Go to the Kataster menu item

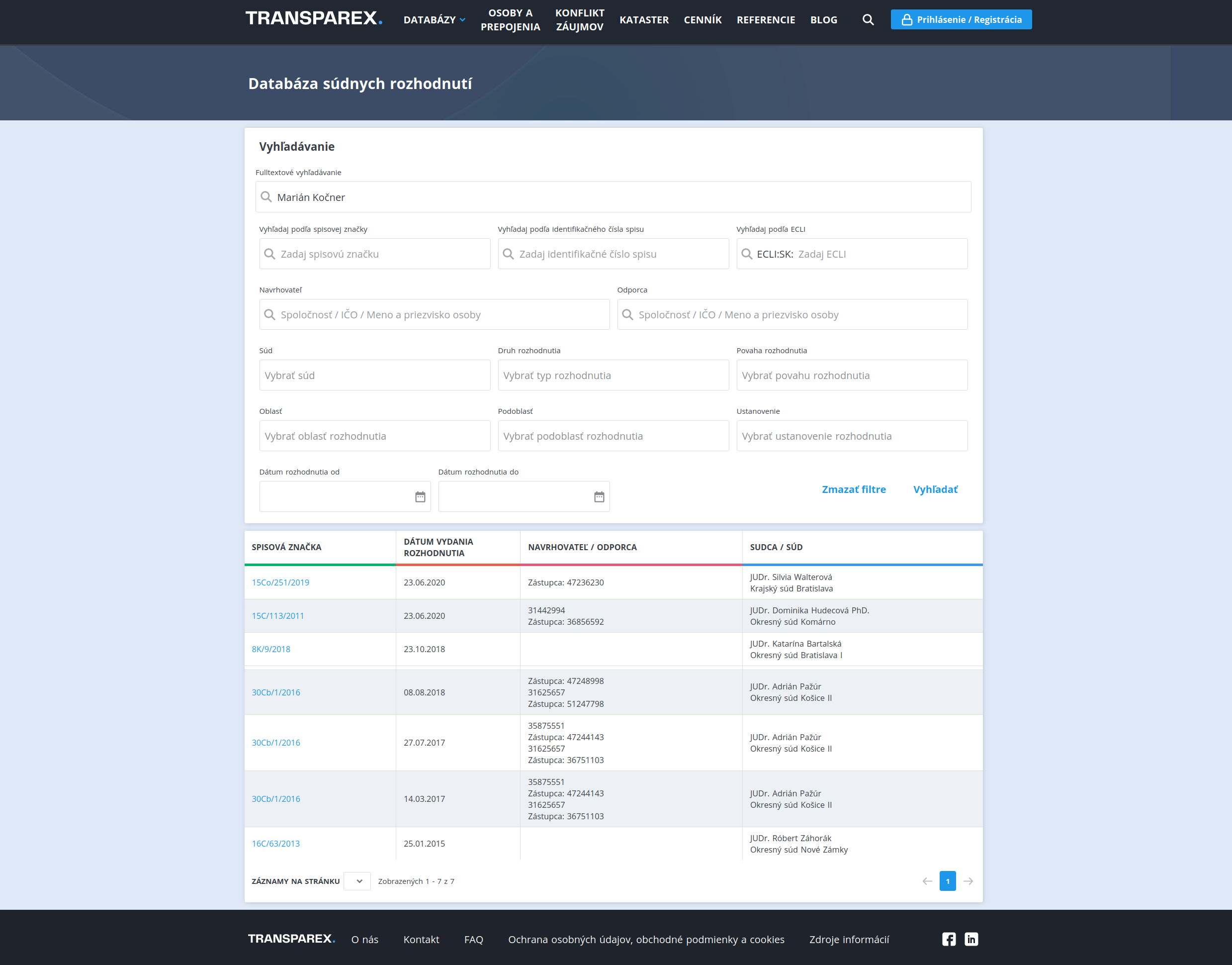[644, 20]
